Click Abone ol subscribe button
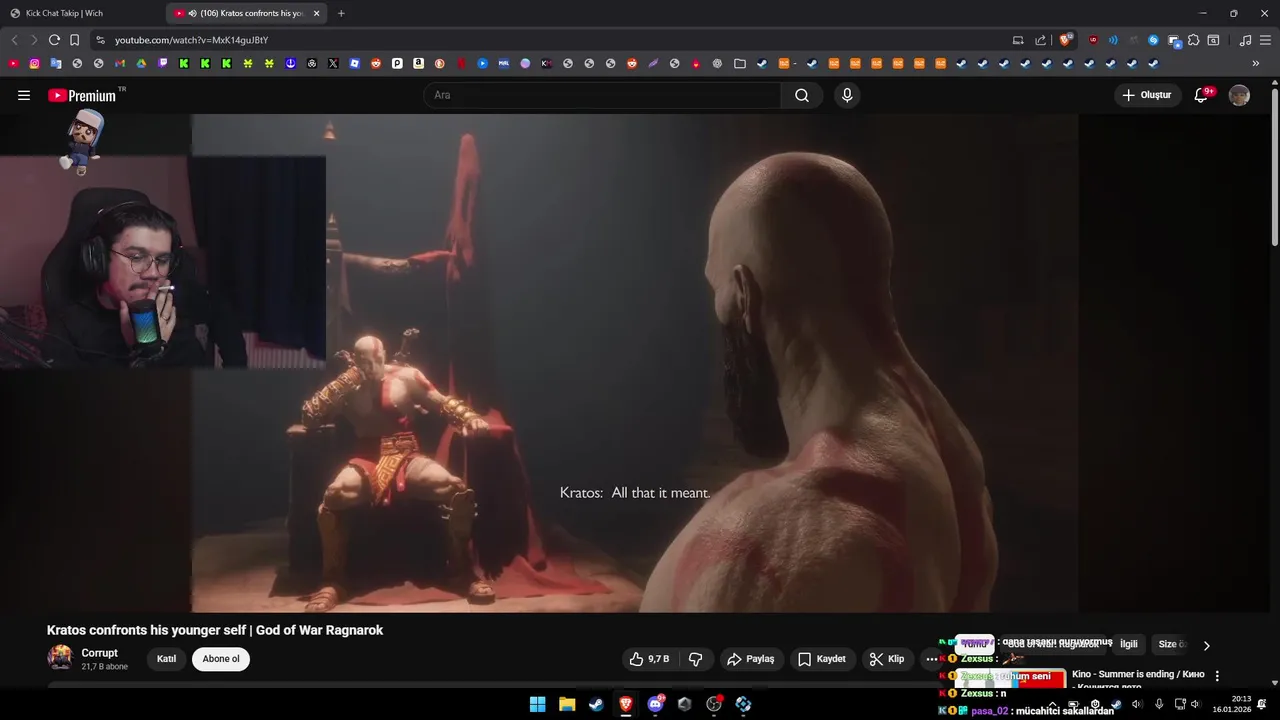This screenshot has height=720, width=1280. point(221,659)
